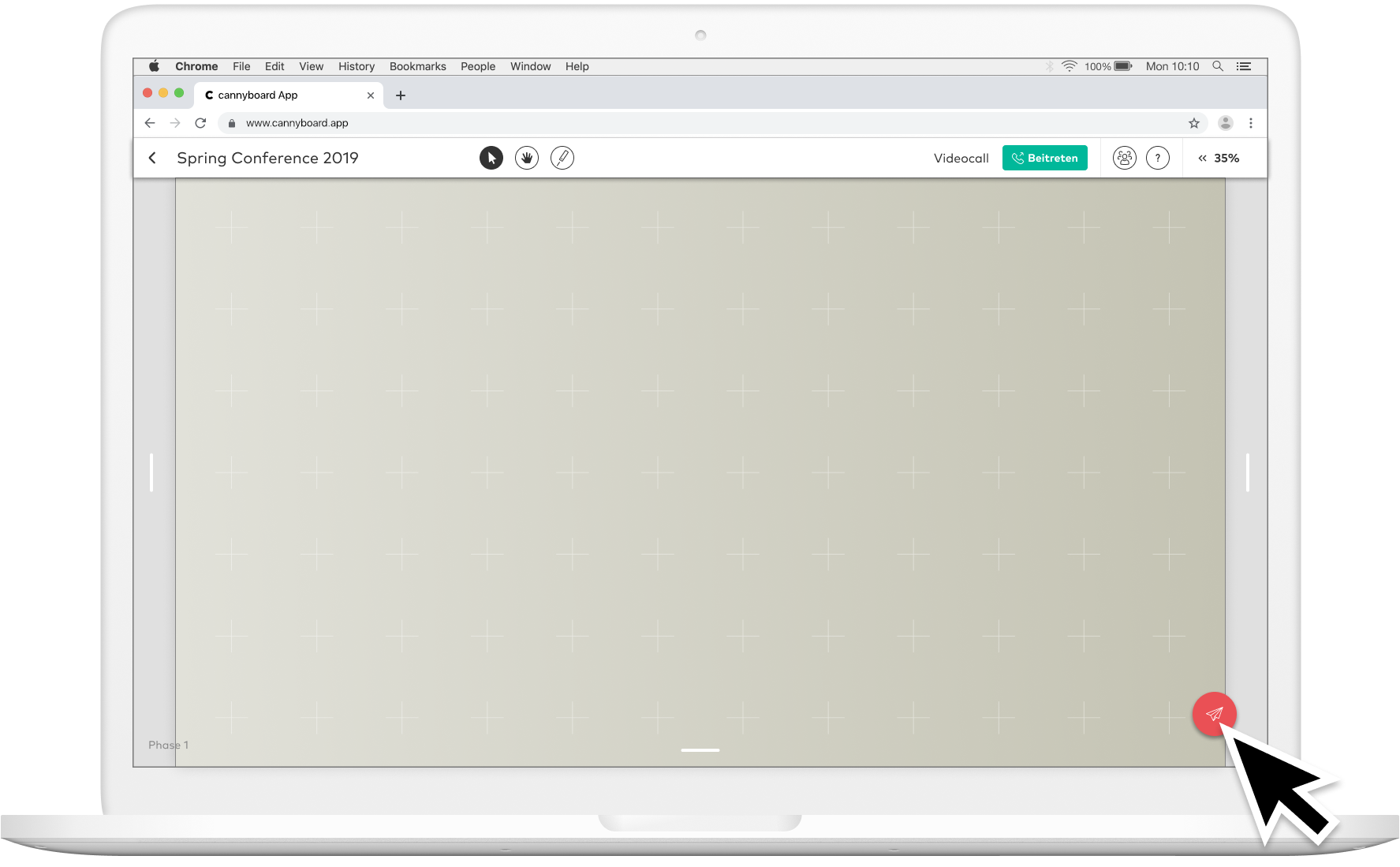Go back using the board back arrow

click(152, 158)
